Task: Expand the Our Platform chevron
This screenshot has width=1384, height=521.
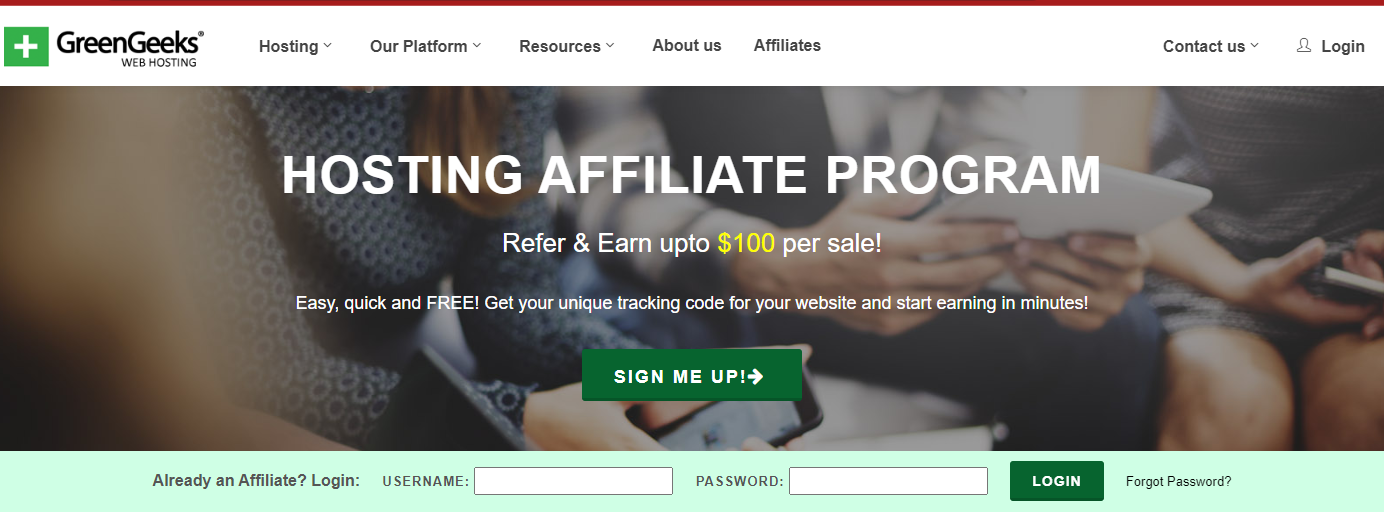Action: (x=477, y=45)
